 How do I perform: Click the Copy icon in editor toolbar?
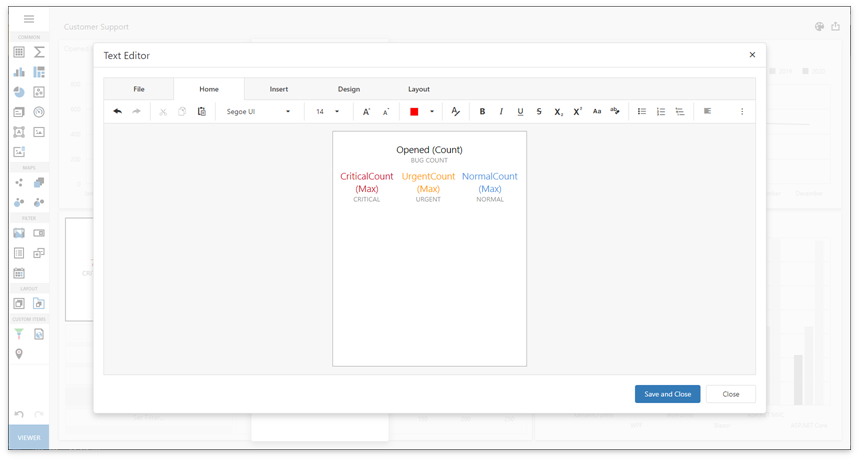tap(182, 111)
